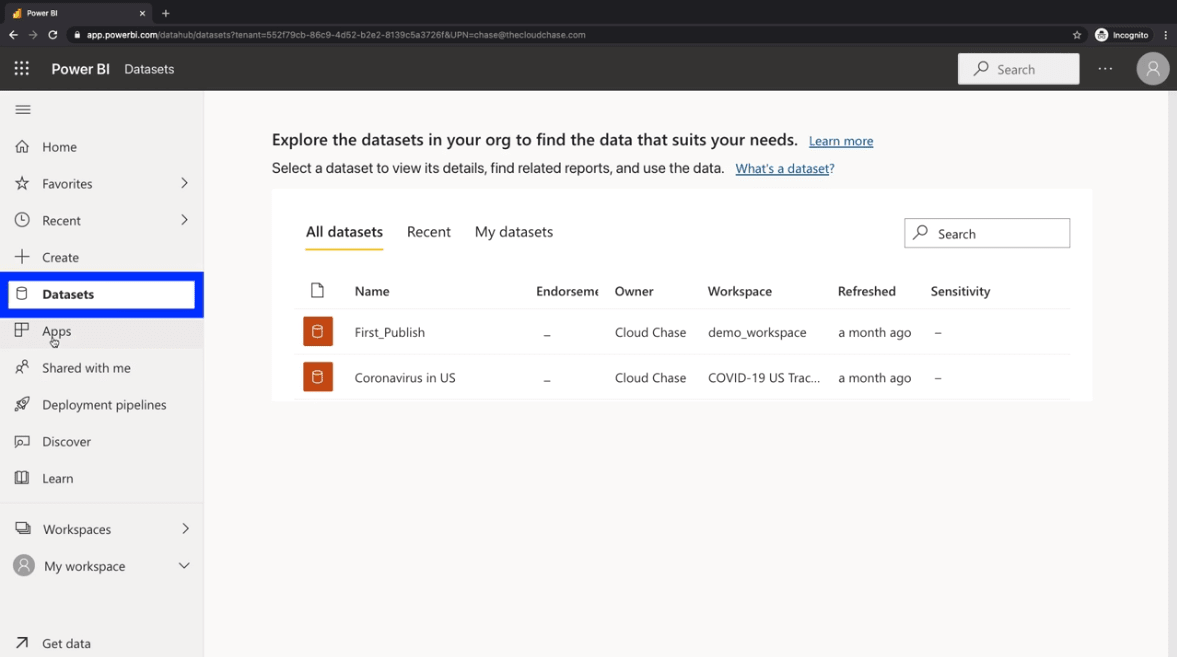Click the Datasets cylinder icon in sidebar
The image size is (1177, 657).
pyautogui.click(x=22, y=294)
